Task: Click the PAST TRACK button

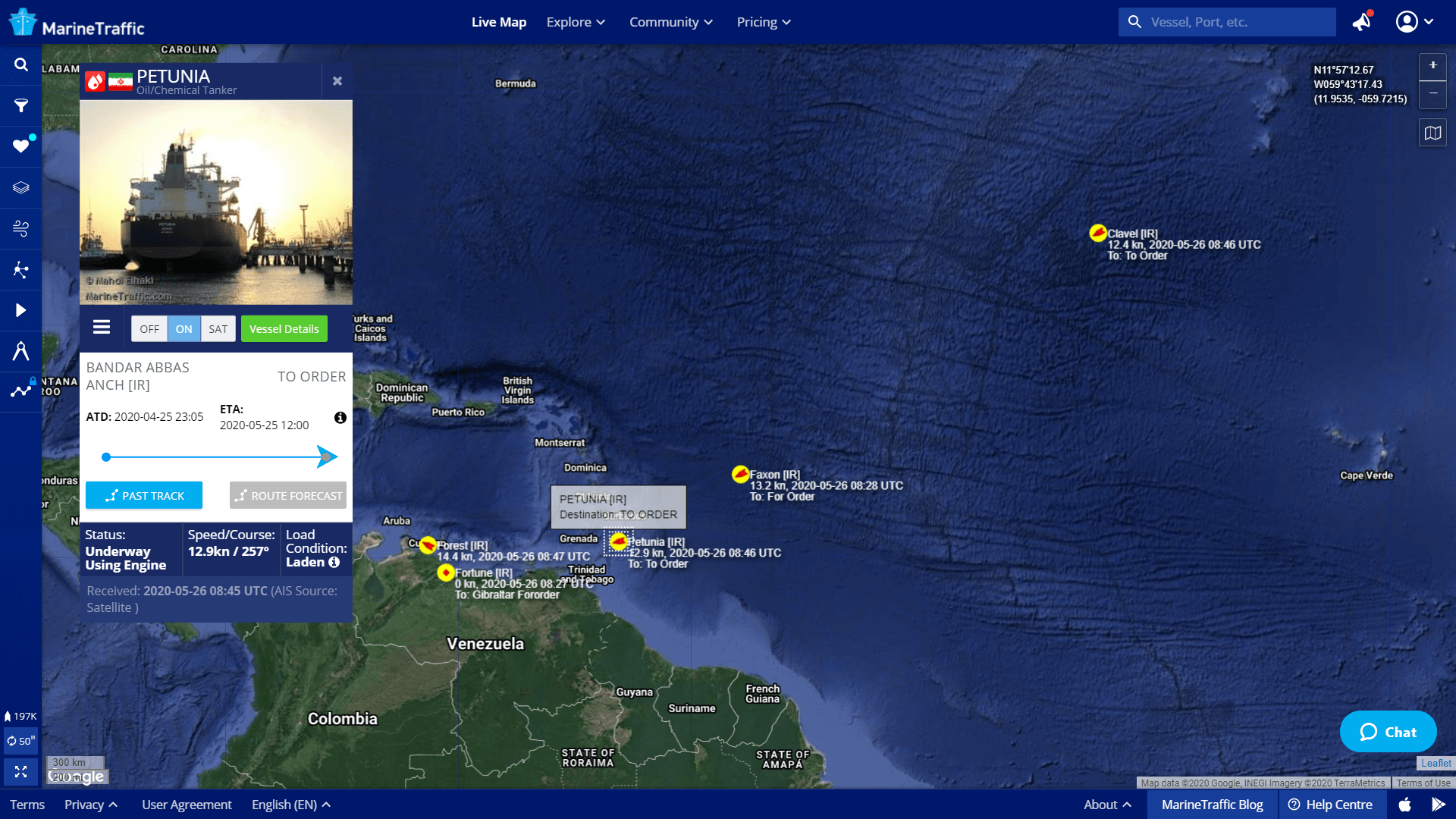Action: [x=144, y=495]
